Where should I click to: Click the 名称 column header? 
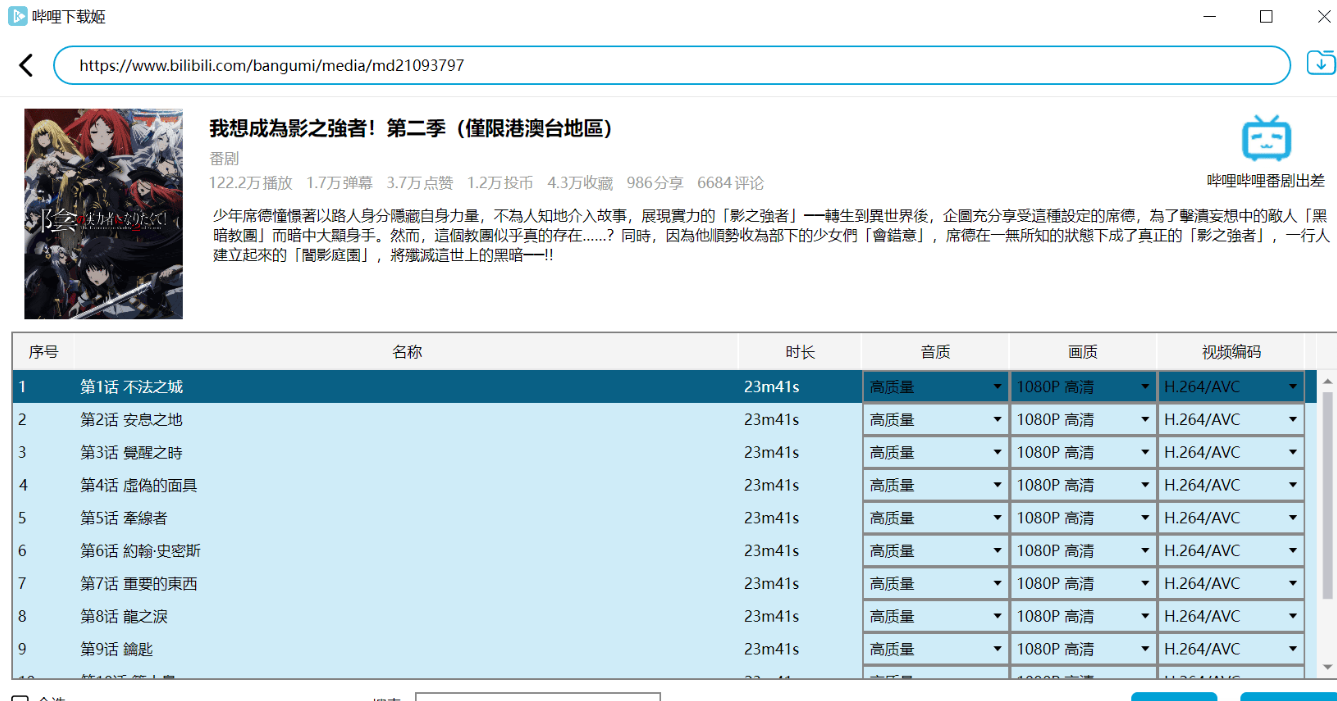coord(406,352)
